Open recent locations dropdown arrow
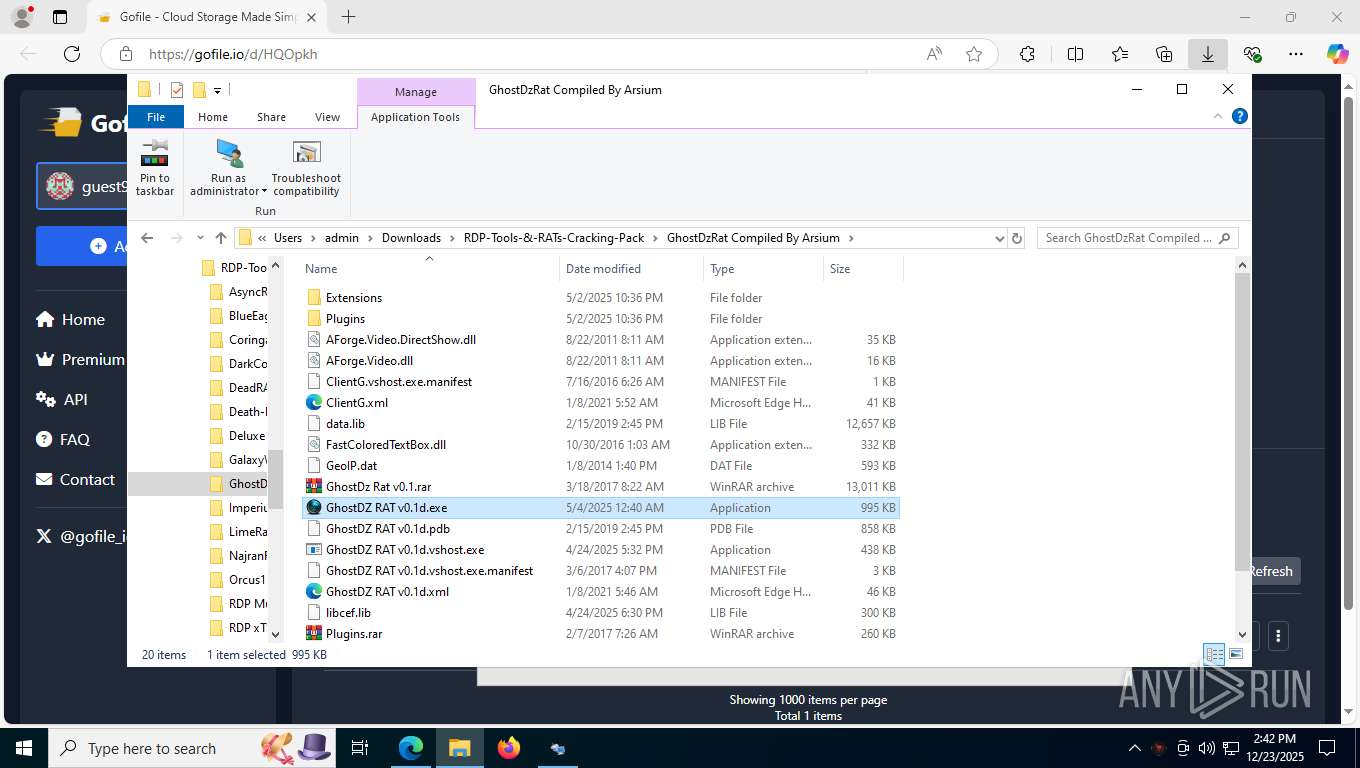Viewport: 1360px width, 768px height. 200,238
